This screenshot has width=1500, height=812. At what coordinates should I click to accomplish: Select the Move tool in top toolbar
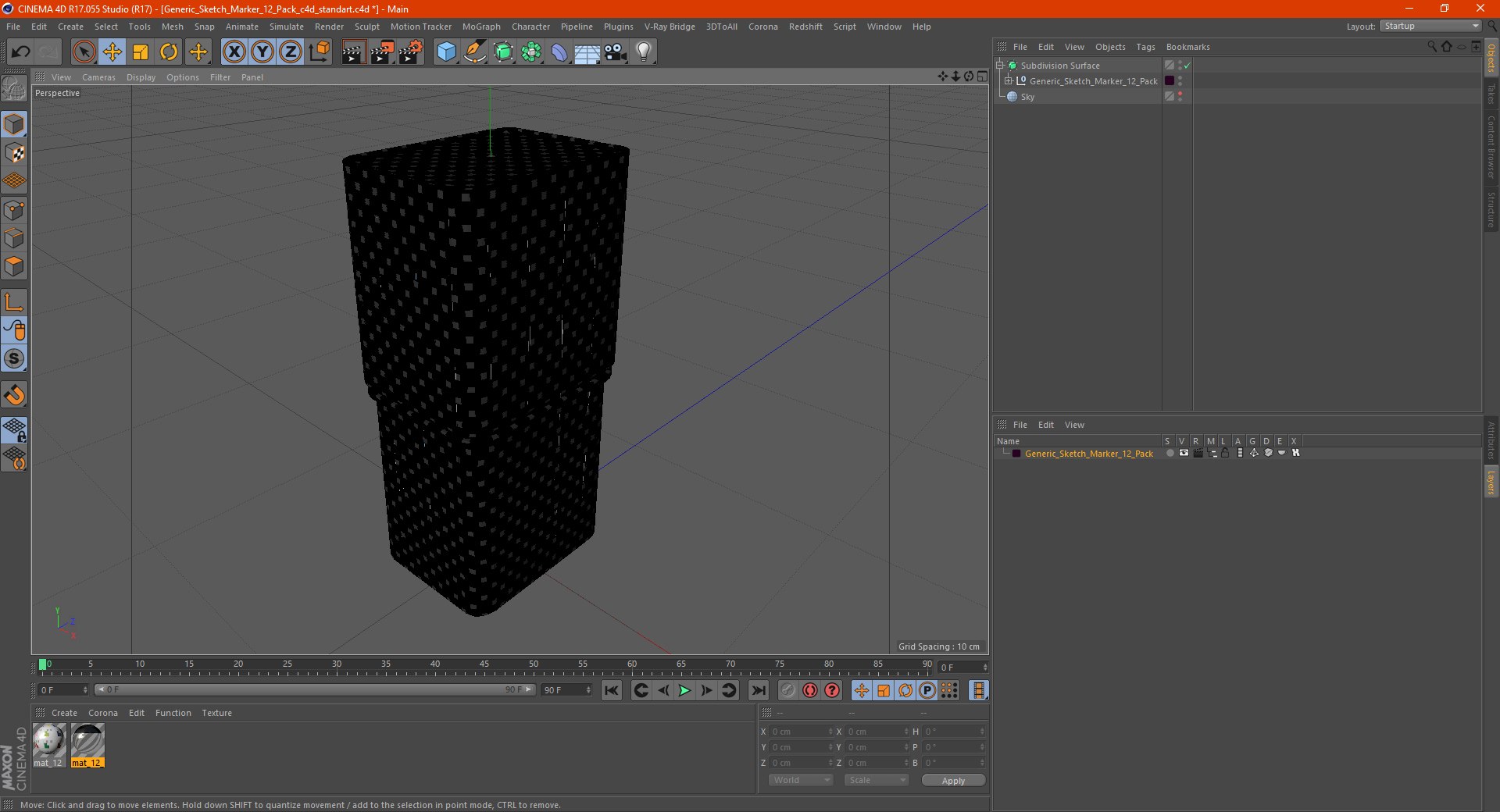[x=112, y=52]
